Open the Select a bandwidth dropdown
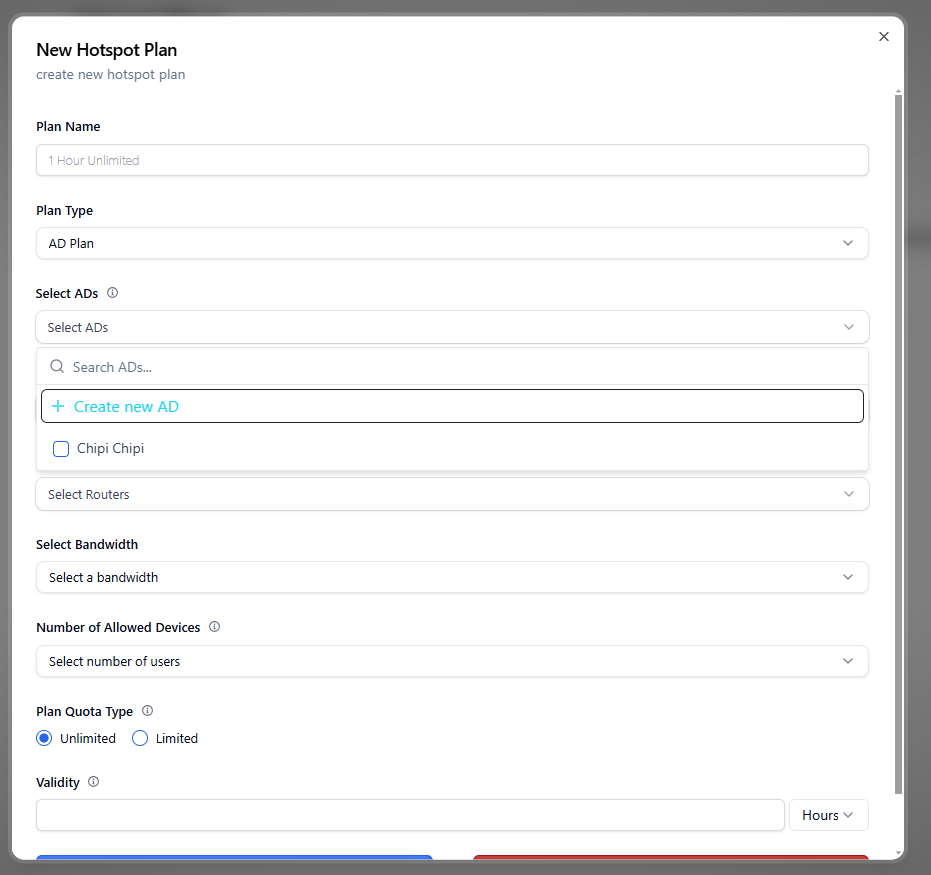The image size is (931, 875). [x=452, y=577]
